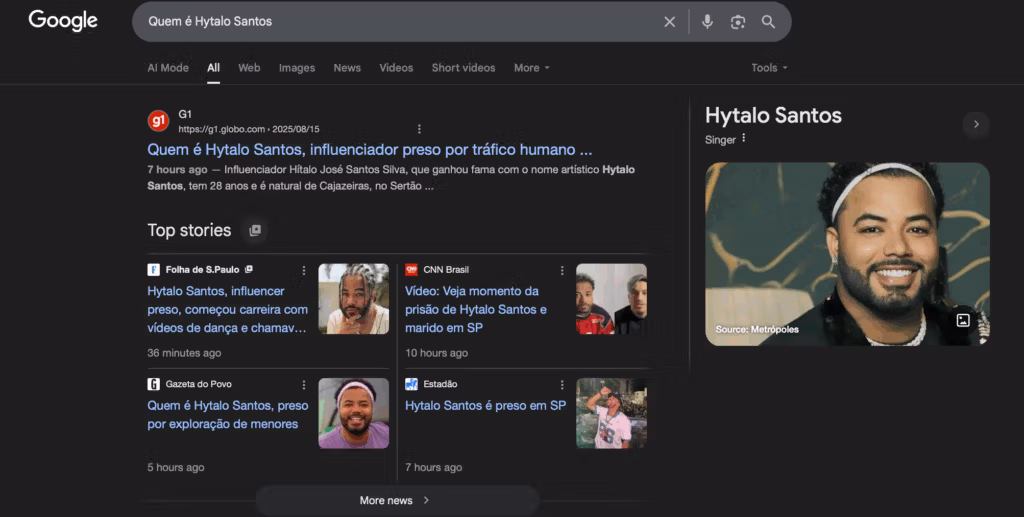Expand the More search filters dropdown

tap(531, 68)
